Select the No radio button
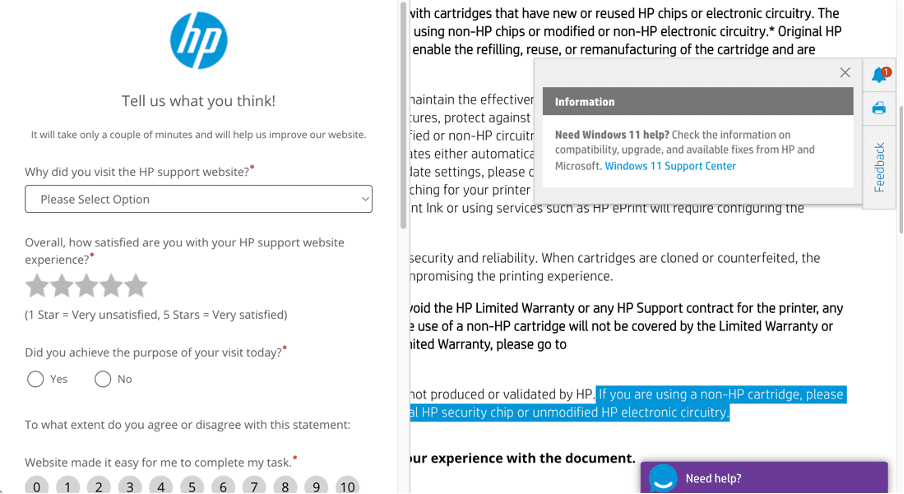The height and width of the screenshot is (494, 904). 103,379
